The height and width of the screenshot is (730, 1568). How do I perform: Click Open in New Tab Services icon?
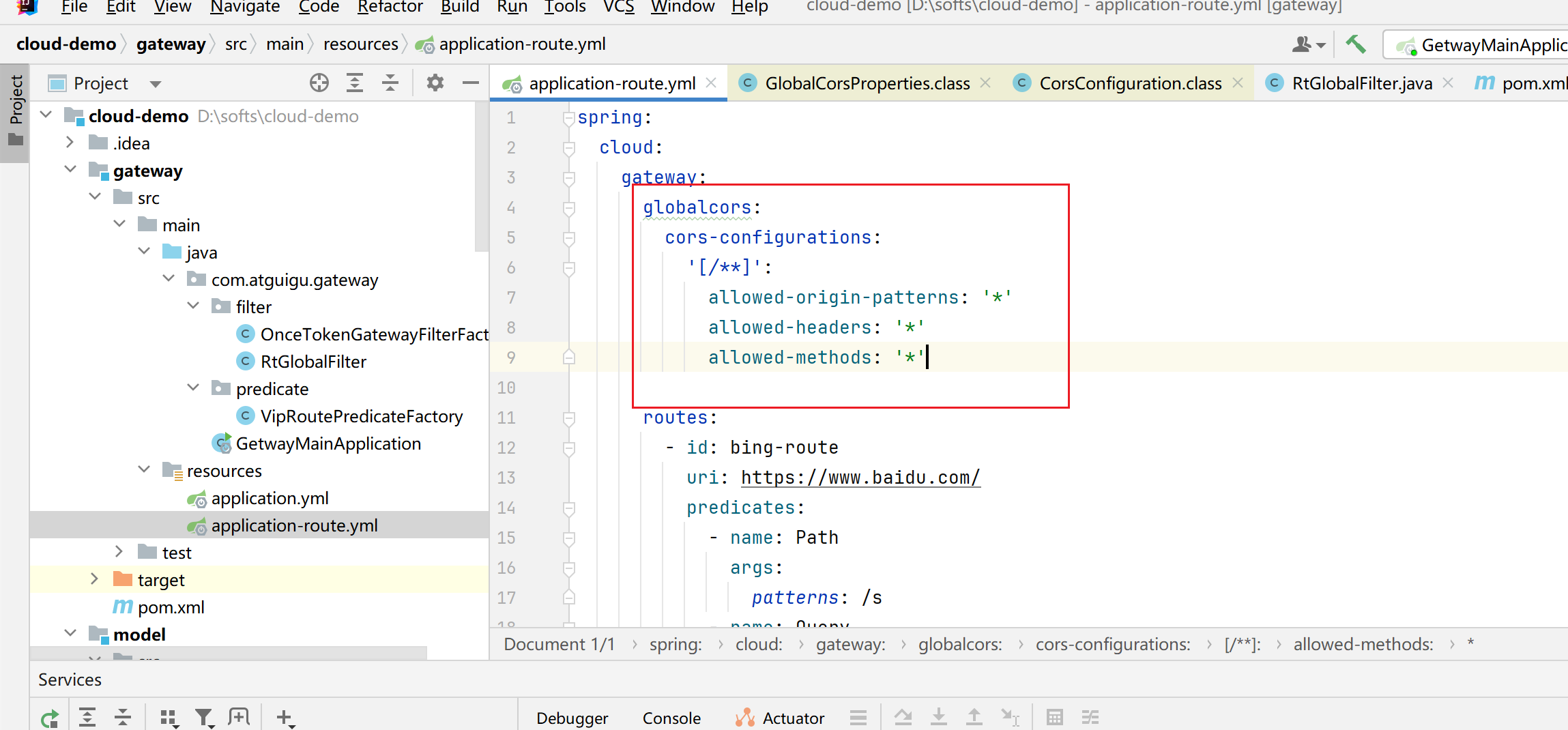(239, 717)
